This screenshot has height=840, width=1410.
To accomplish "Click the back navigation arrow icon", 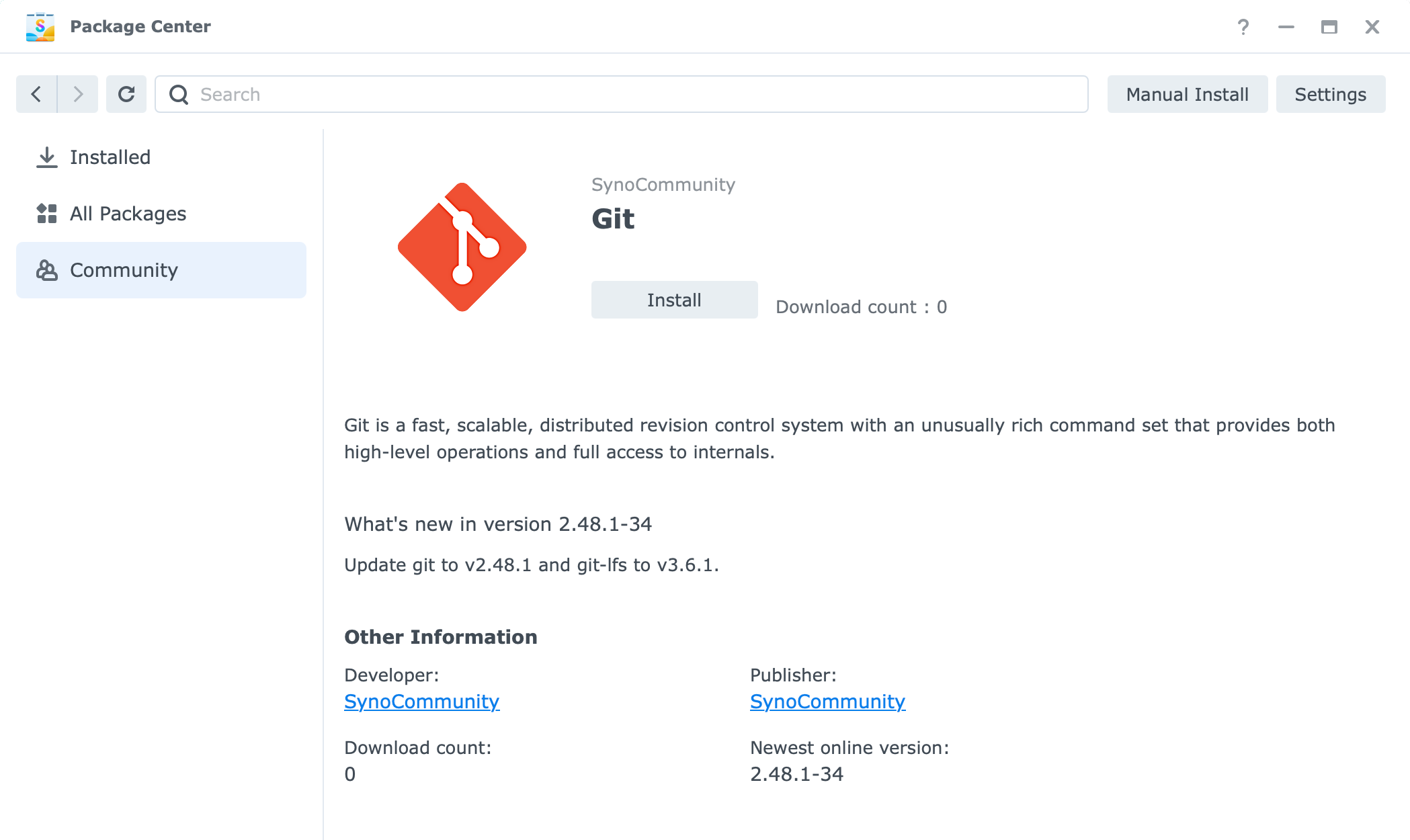I will [37, 94].
